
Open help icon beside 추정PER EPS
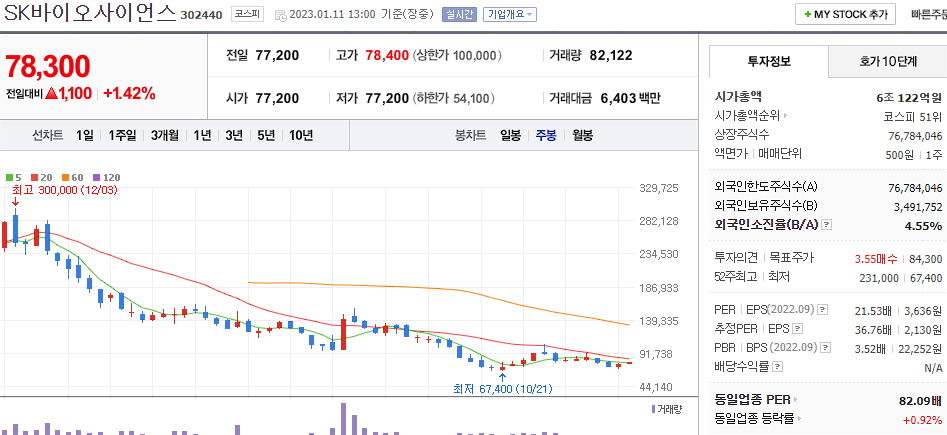tap(798, 329)
